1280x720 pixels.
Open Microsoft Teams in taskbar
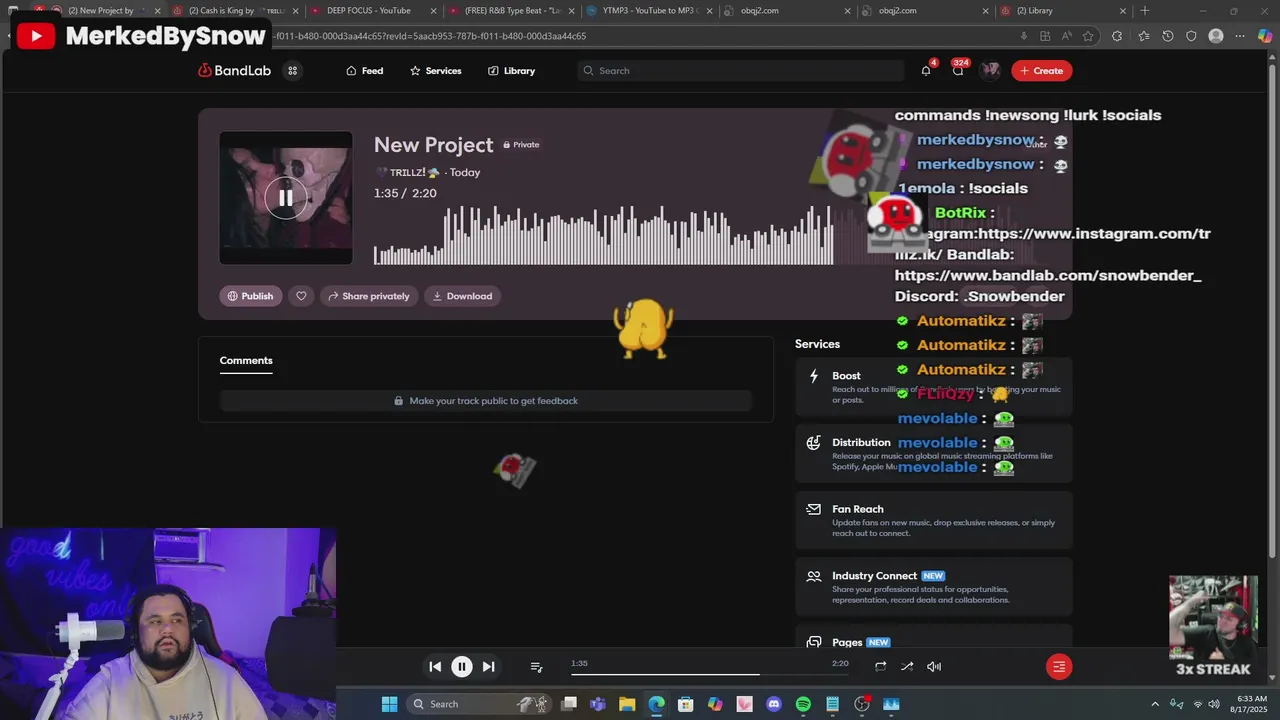[x=598, y=704]
